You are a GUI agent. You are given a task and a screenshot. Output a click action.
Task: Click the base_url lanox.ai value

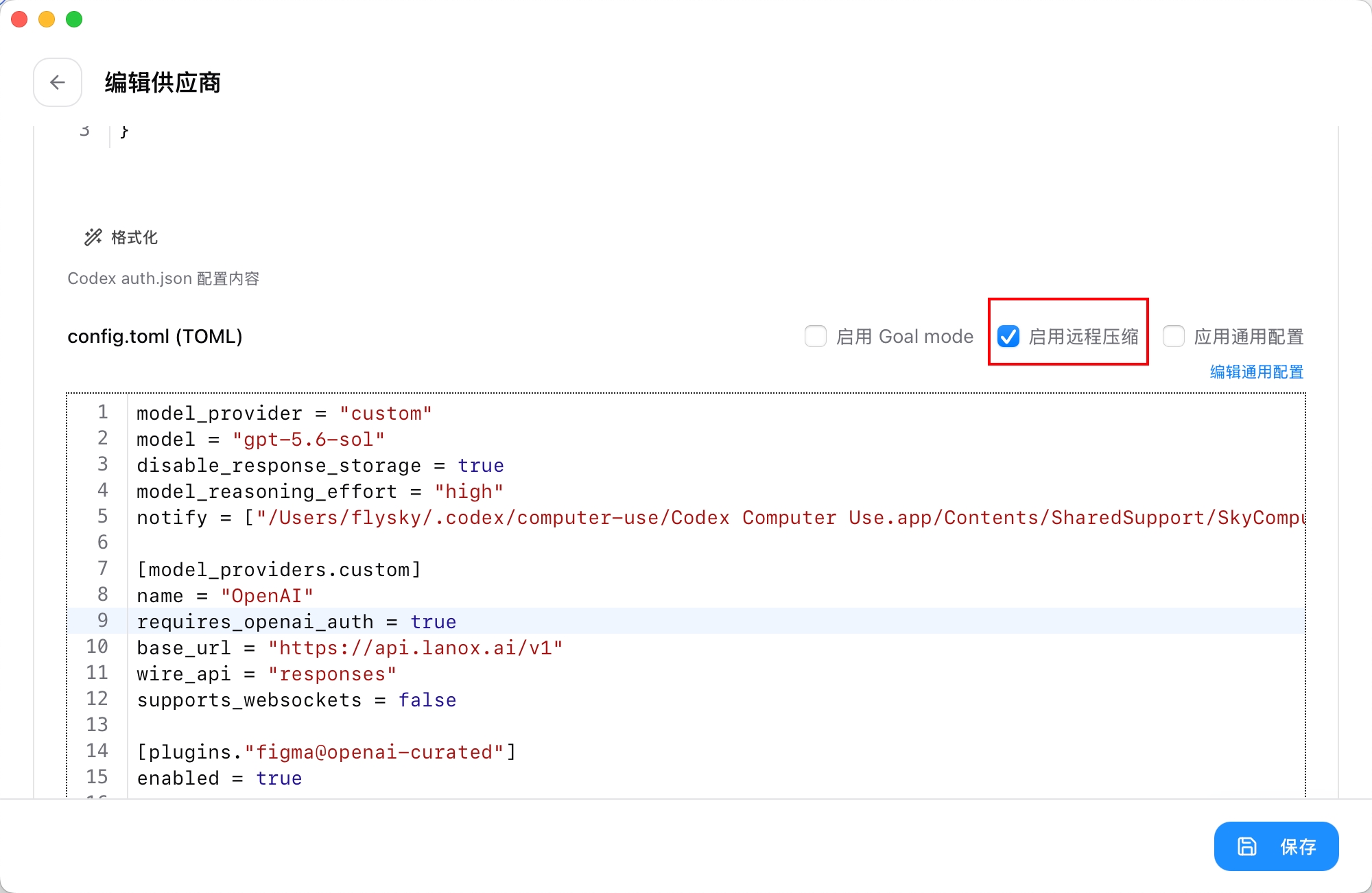(416, 648)
